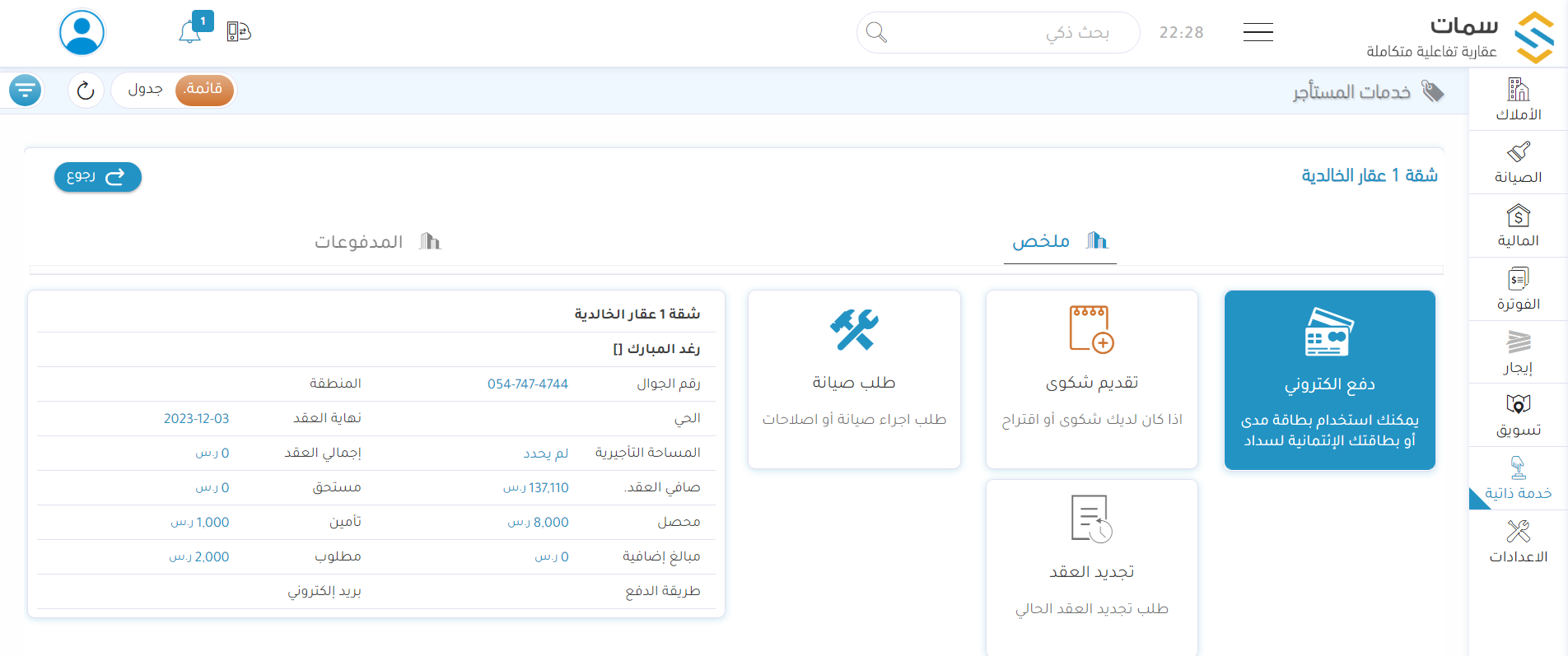Click the خدمات المستأجر tag icon
The width and height of the screenshot is (1568, 656).
[1433, 91]
